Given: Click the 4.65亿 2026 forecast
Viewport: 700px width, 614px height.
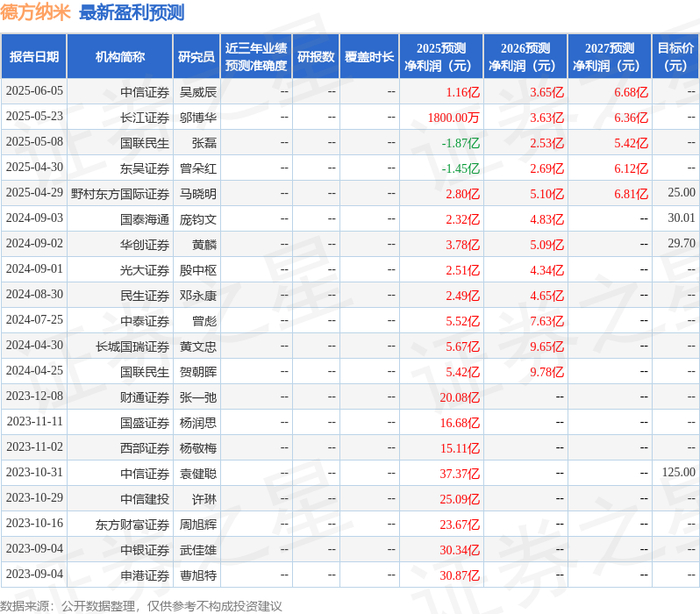Looking at the screenshot, I should point(547,296).
